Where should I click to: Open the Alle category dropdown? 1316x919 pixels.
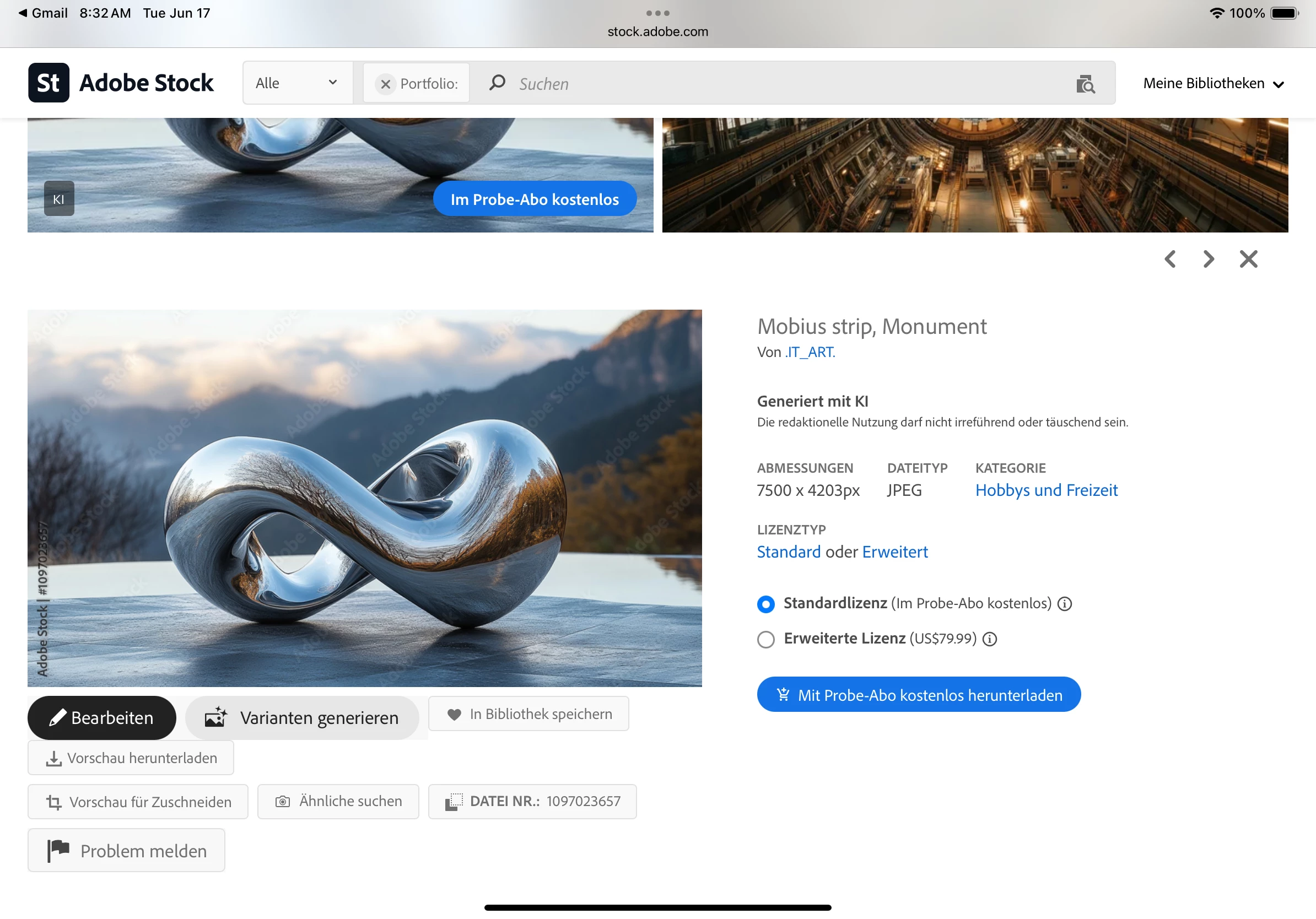[297, 83]
